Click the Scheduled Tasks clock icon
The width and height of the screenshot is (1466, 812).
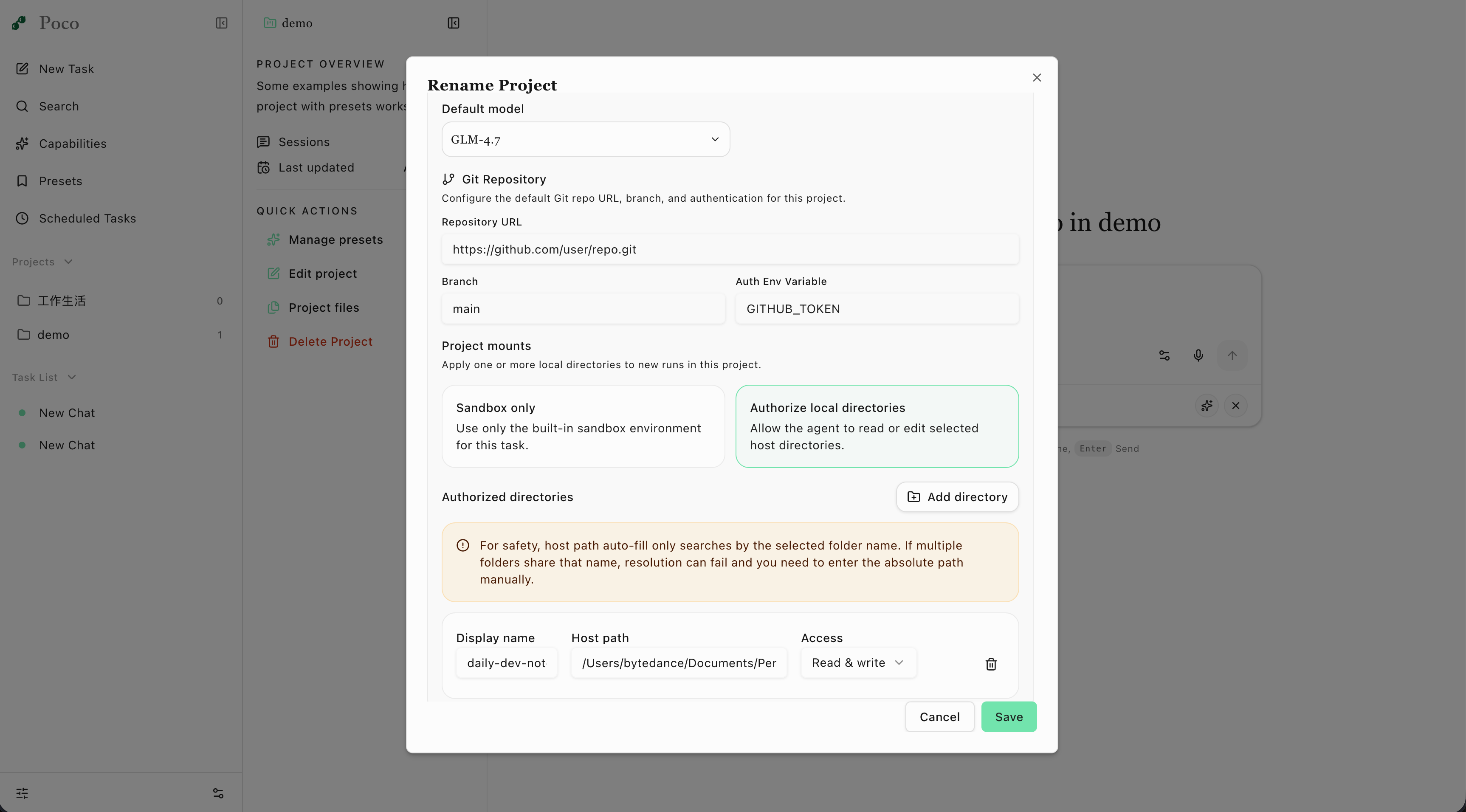22,219
